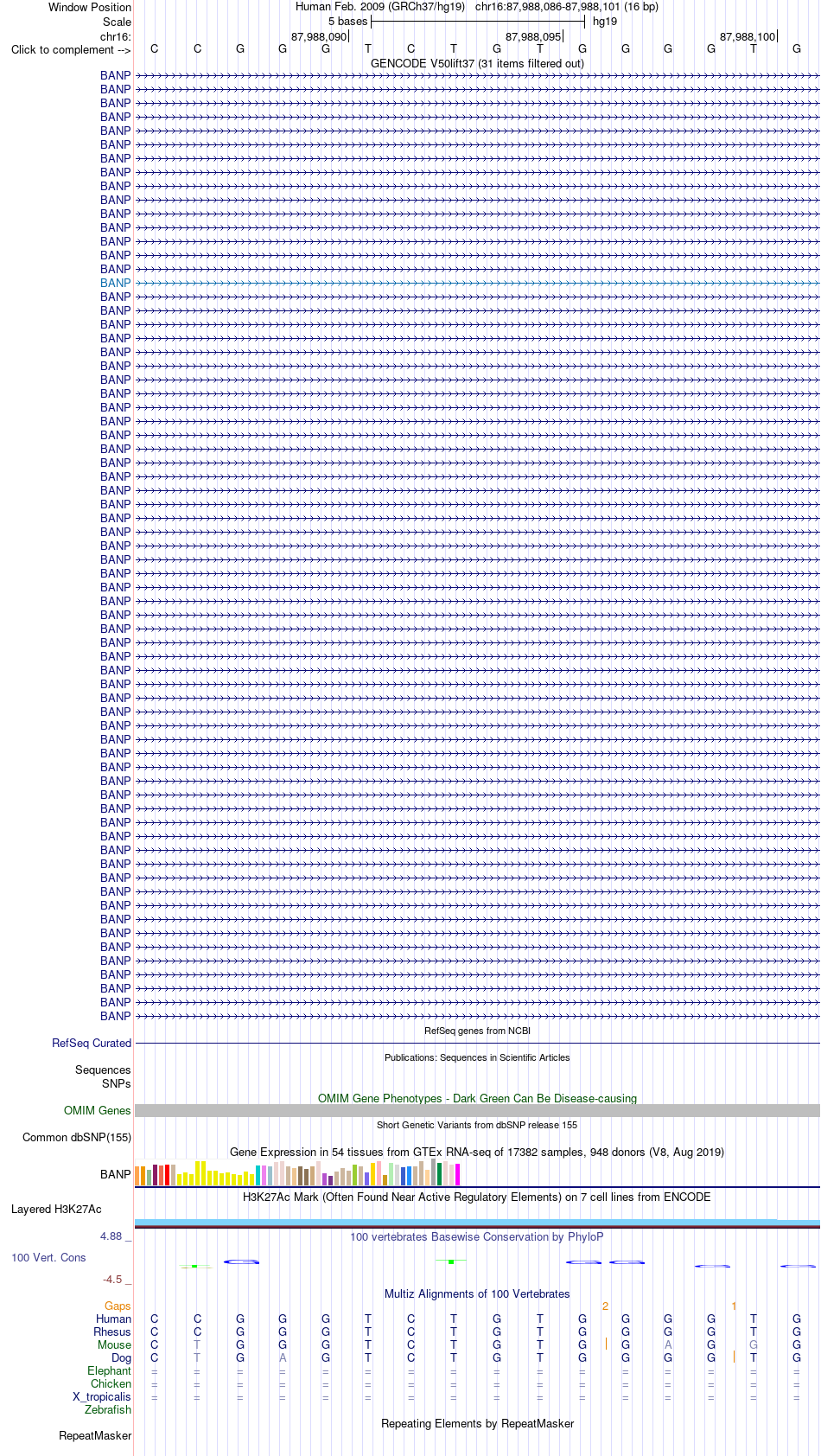Screen dimensions: 821x1456
Task: Click the 87,988,100 coordinate tick label
Action: [x=748, y=37]
